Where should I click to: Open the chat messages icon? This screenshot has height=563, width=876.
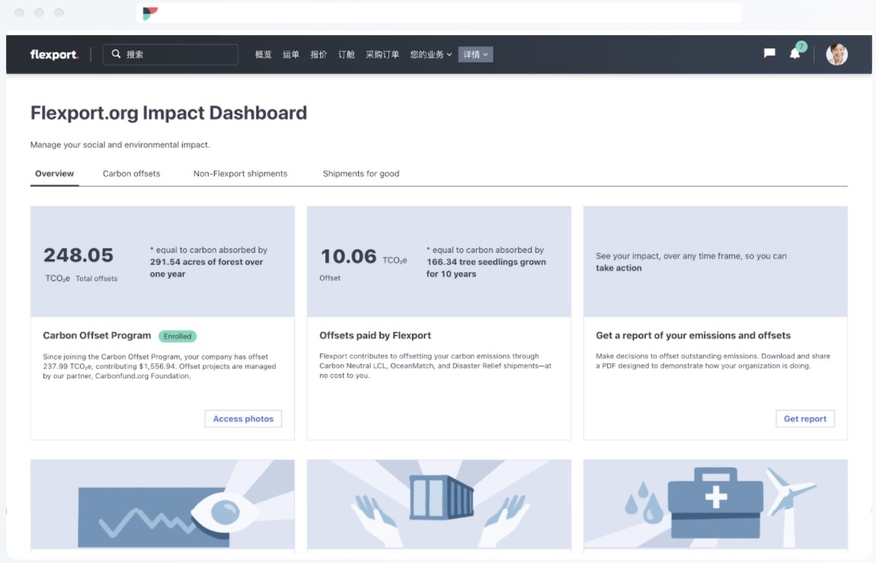tap(769, 53)
